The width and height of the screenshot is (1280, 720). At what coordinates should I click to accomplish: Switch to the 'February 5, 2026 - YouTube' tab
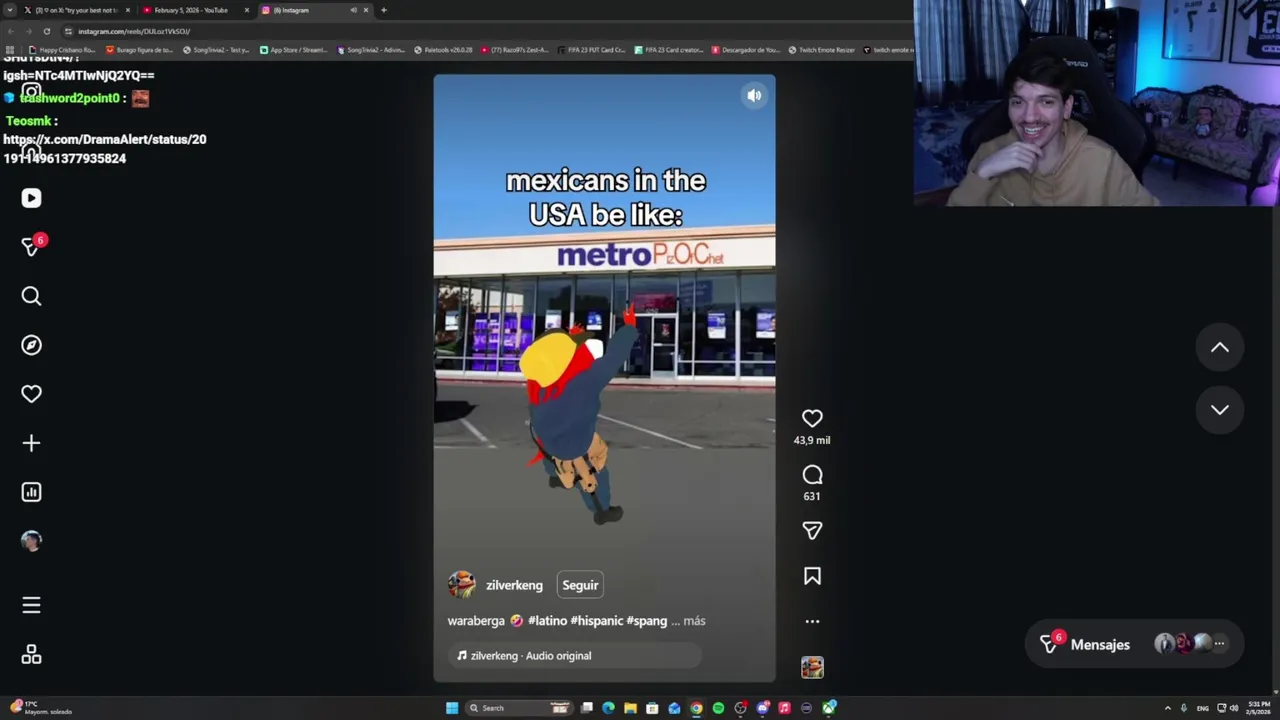[191, 10]
